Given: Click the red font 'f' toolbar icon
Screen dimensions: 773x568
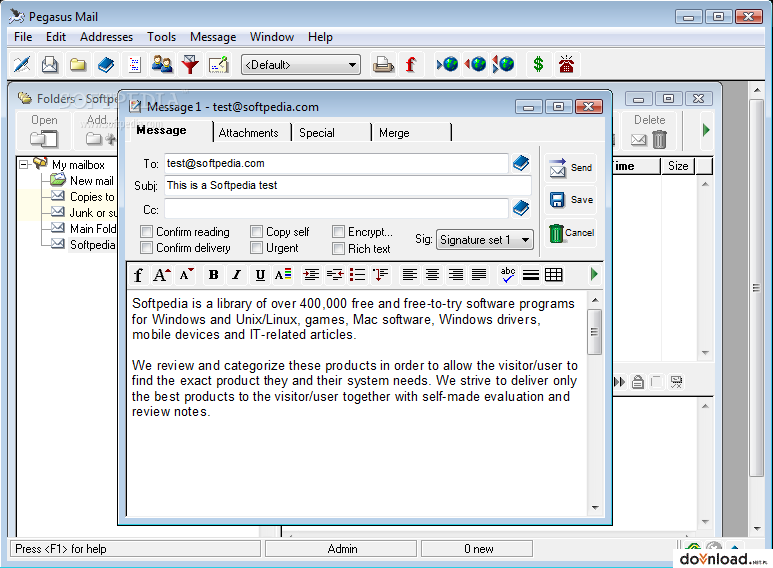Looking at the screenshot, I should point(410,65).
